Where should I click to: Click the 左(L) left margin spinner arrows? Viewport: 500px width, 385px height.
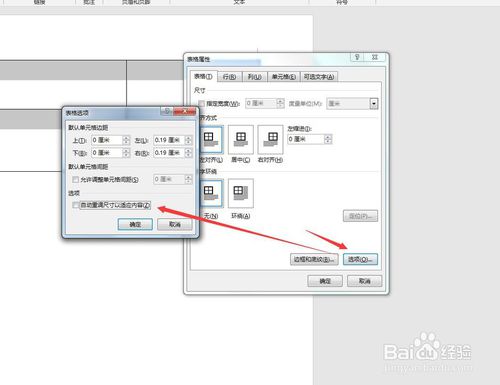click(x=188, y=140)
